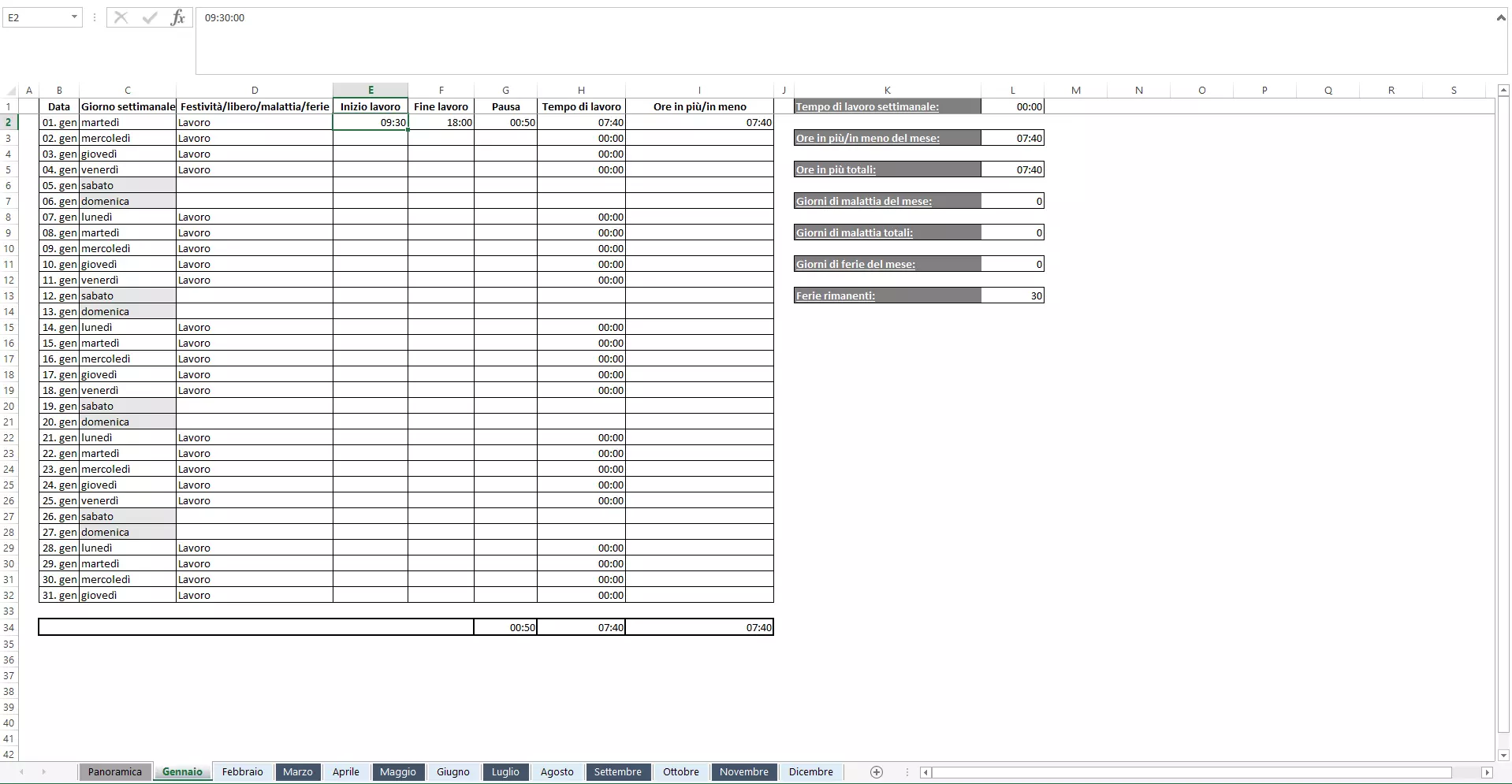This screenshot has height=784, width=1512.
Task: Open the Function Wizard (fx) icon
Action: point(179,17)
